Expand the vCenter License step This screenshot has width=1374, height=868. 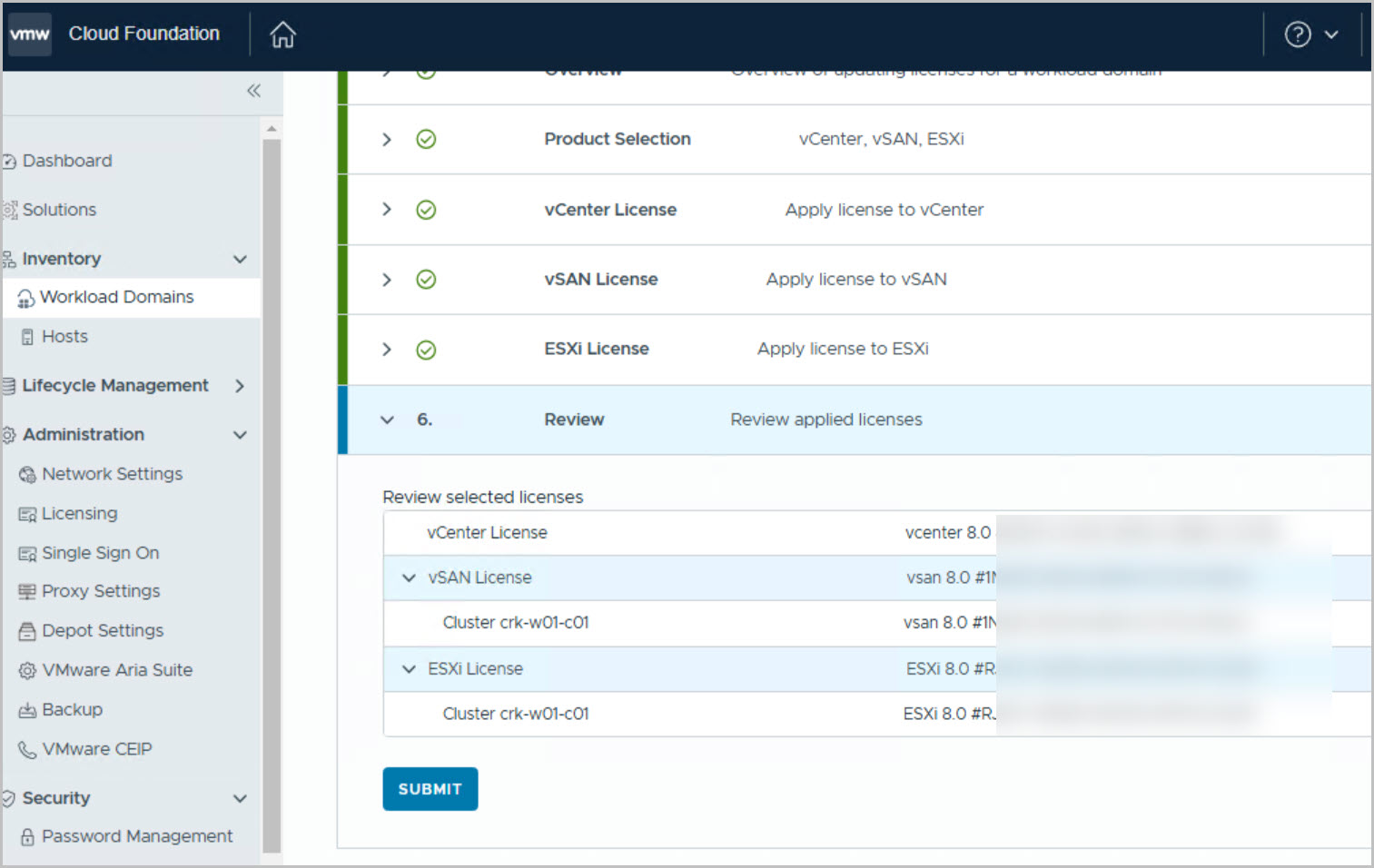coord(387,210)
